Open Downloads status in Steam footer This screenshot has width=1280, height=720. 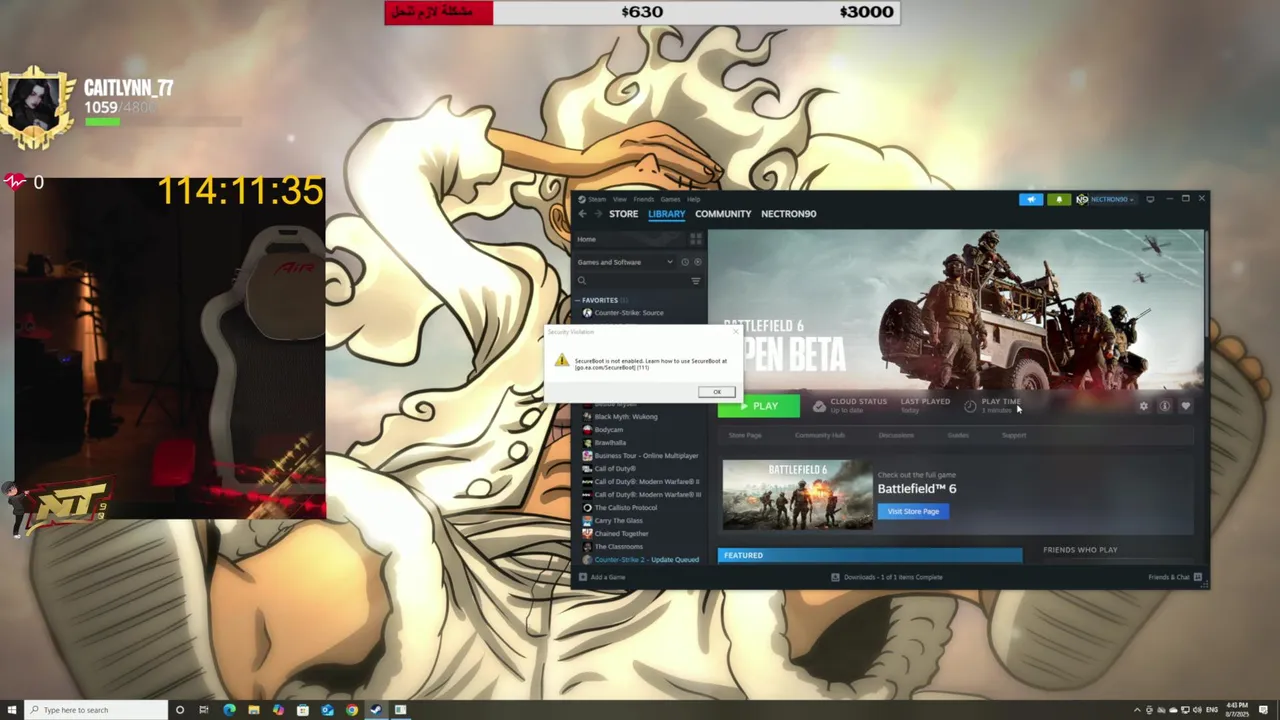pyautogui.click(x=887, y=577)
